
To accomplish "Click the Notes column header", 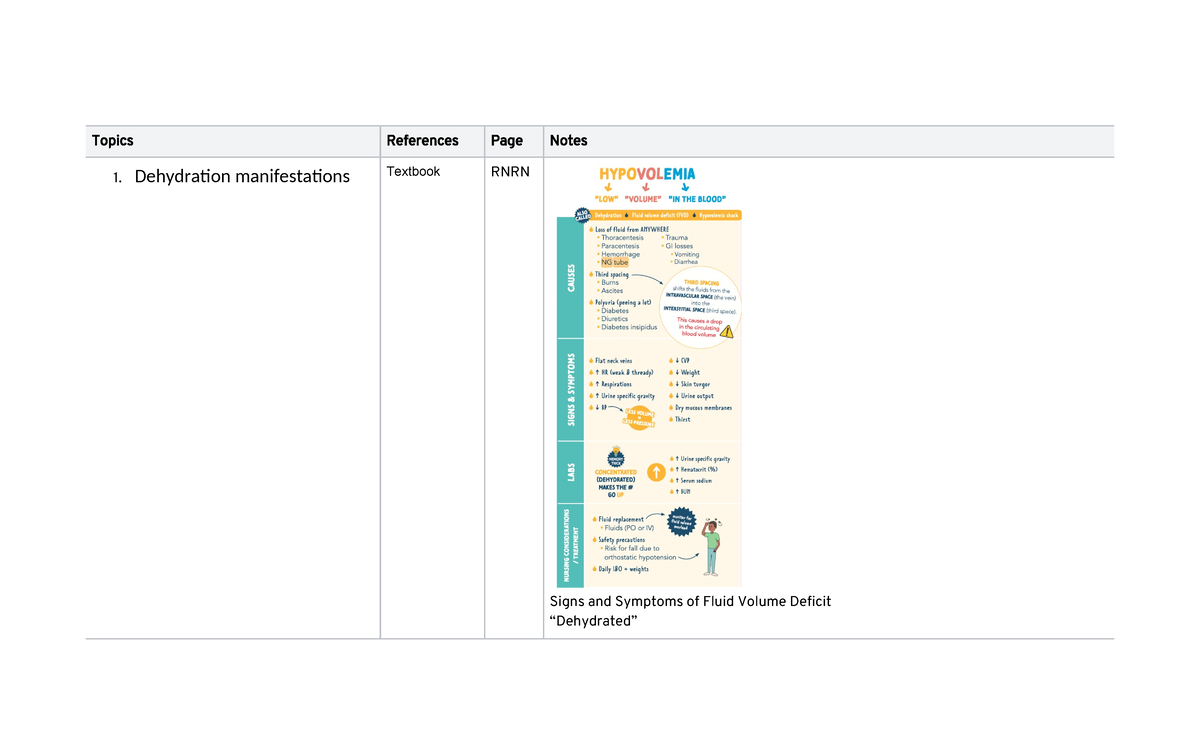I will point(568,141).
